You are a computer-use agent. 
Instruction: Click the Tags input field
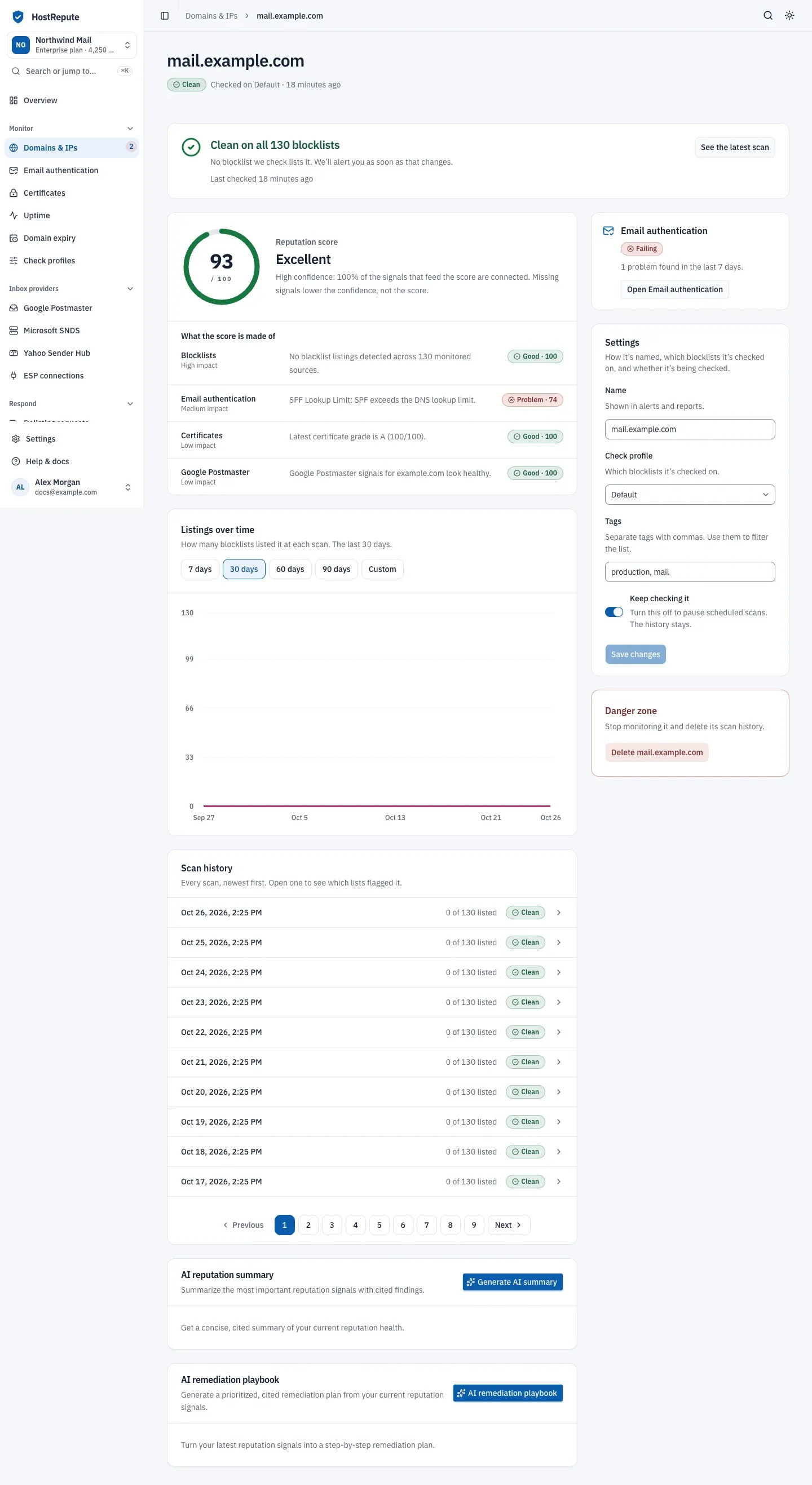tap(689, 572)
